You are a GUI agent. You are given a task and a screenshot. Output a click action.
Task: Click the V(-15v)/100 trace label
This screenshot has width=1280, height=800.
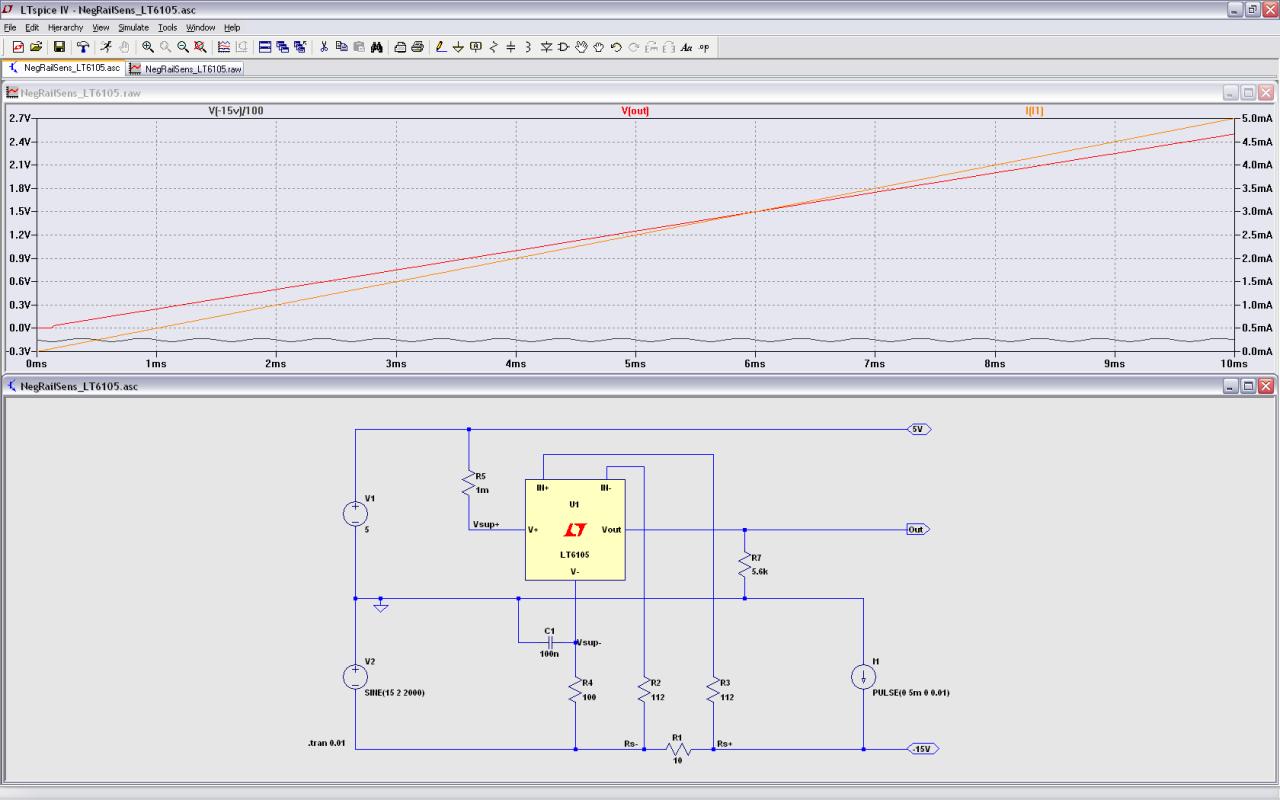[x=236, y=111]
